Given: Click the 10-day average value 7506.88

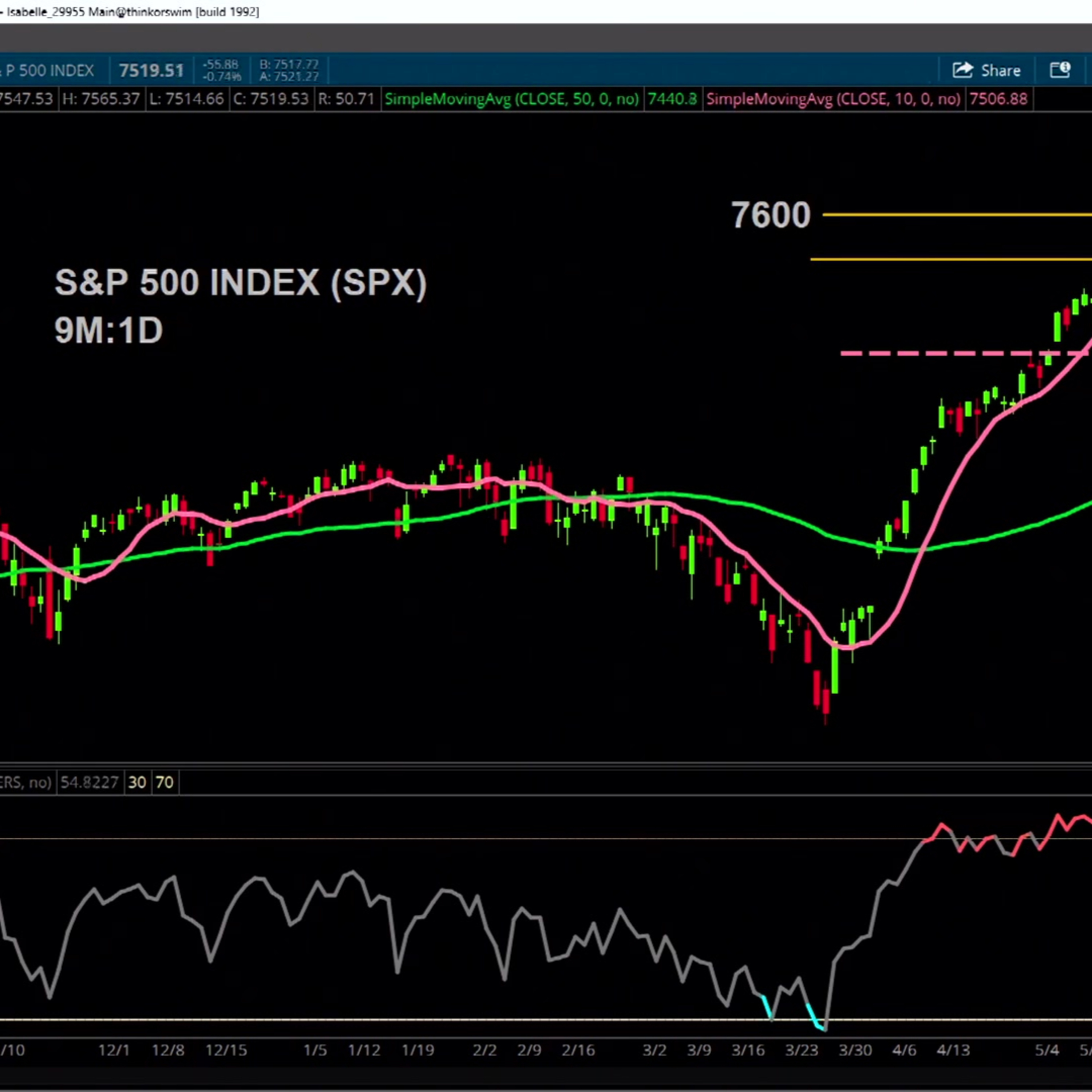Looking at the screenshot, I should [x=998, y=99].
